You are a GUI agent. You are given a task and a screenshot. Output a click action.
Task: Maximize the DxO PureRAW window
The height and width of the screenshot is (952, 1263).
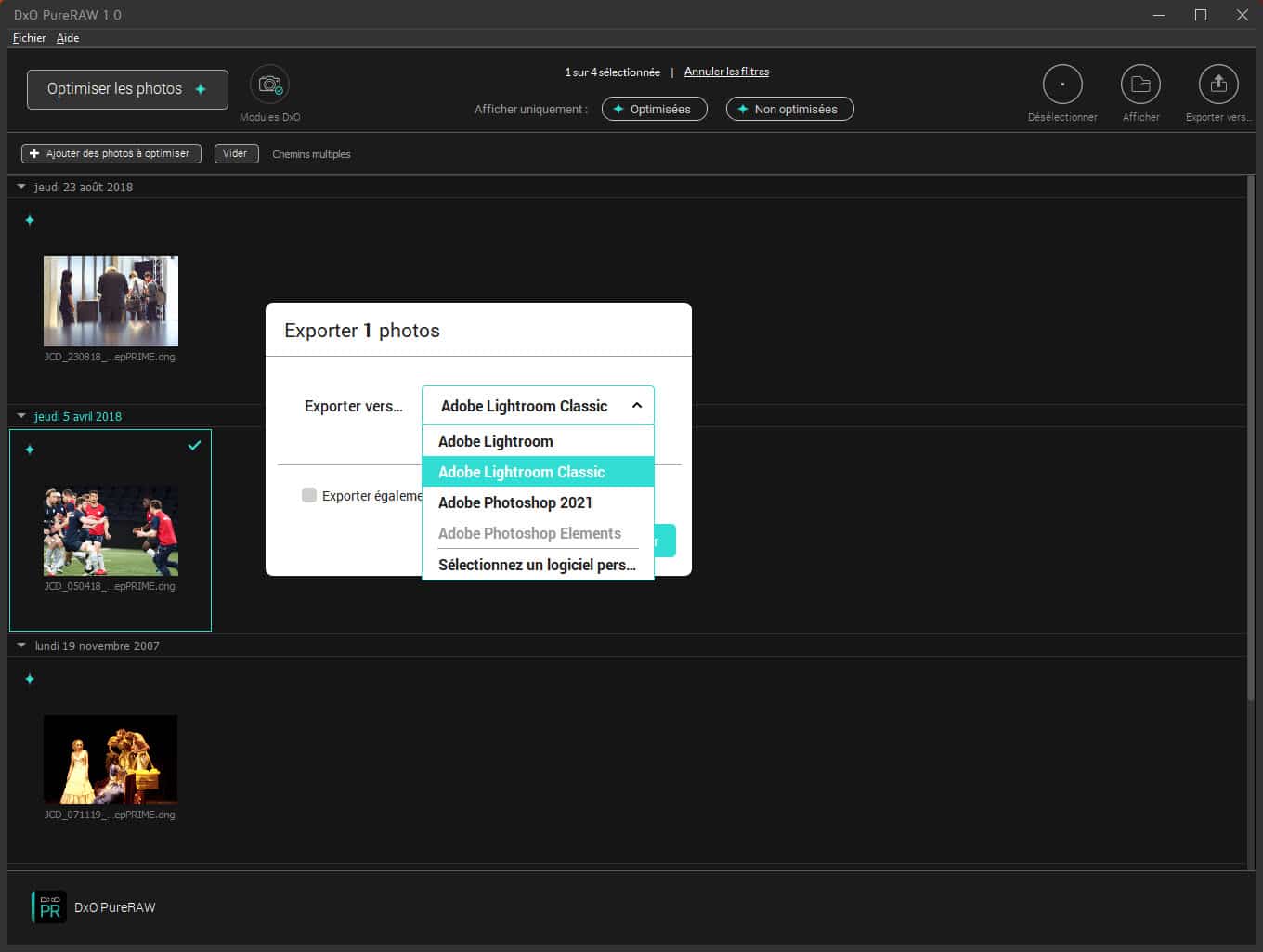(x=1201, y=15)
